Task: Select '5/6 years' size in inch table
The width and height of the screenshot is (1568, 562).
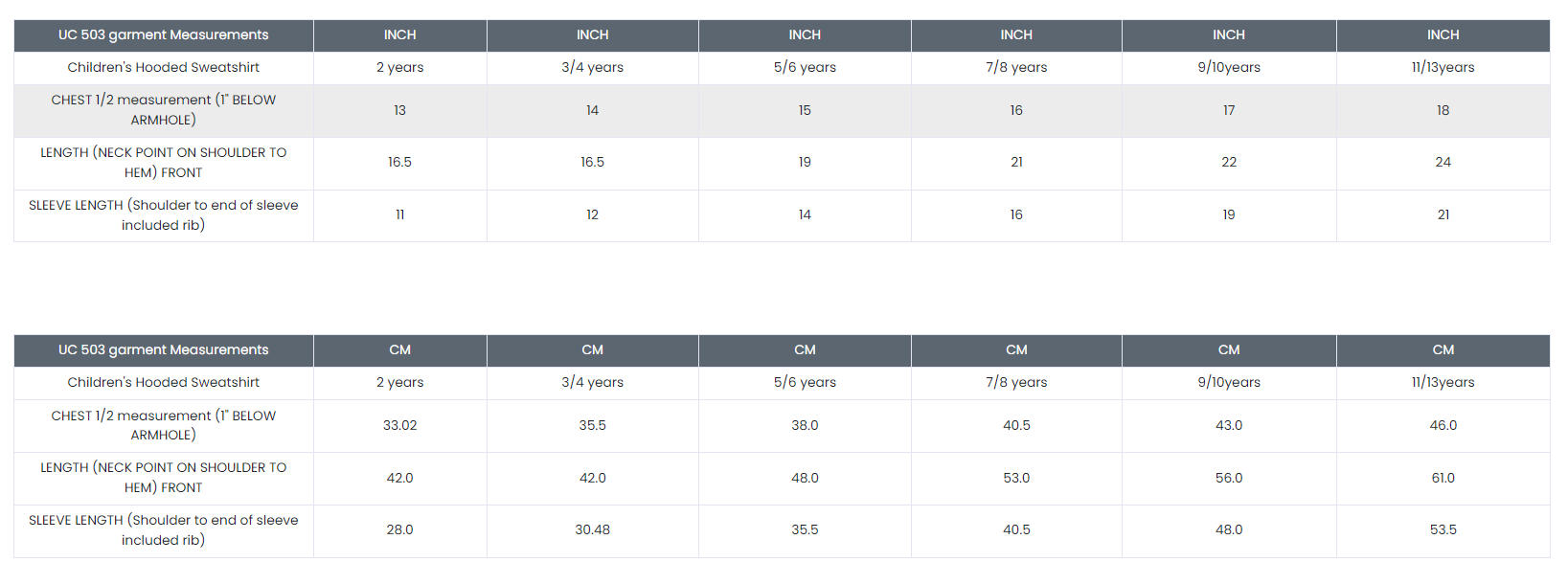Action: click(805, 67)
